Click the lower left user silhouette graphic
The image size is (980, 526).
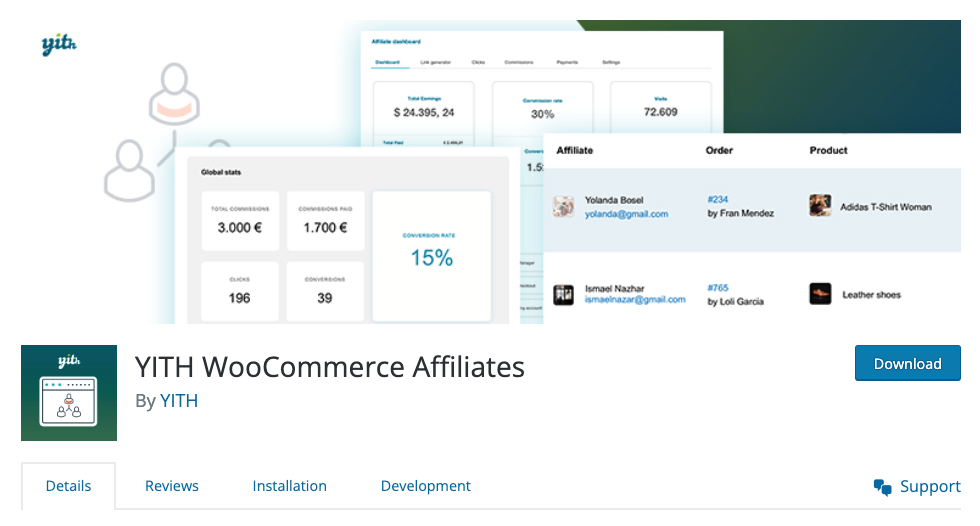click(x=129, y=171)
